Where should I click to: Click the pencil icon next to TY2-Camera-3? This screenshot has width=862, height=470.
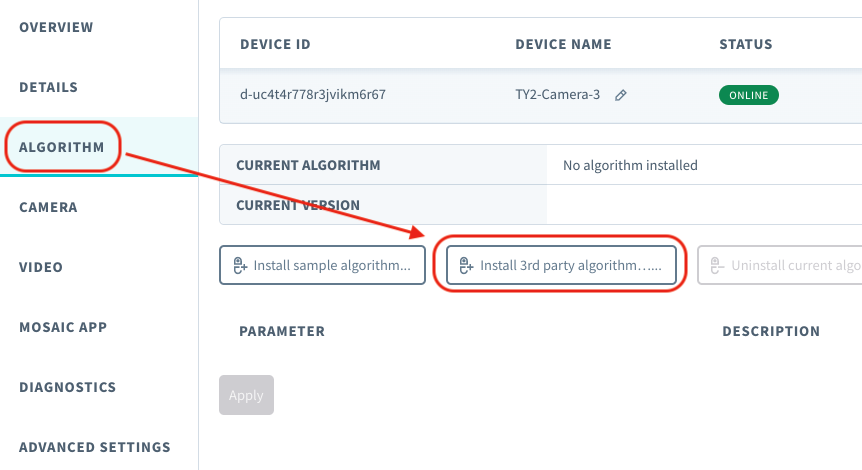pyautogui.click(x=621, y=96)
